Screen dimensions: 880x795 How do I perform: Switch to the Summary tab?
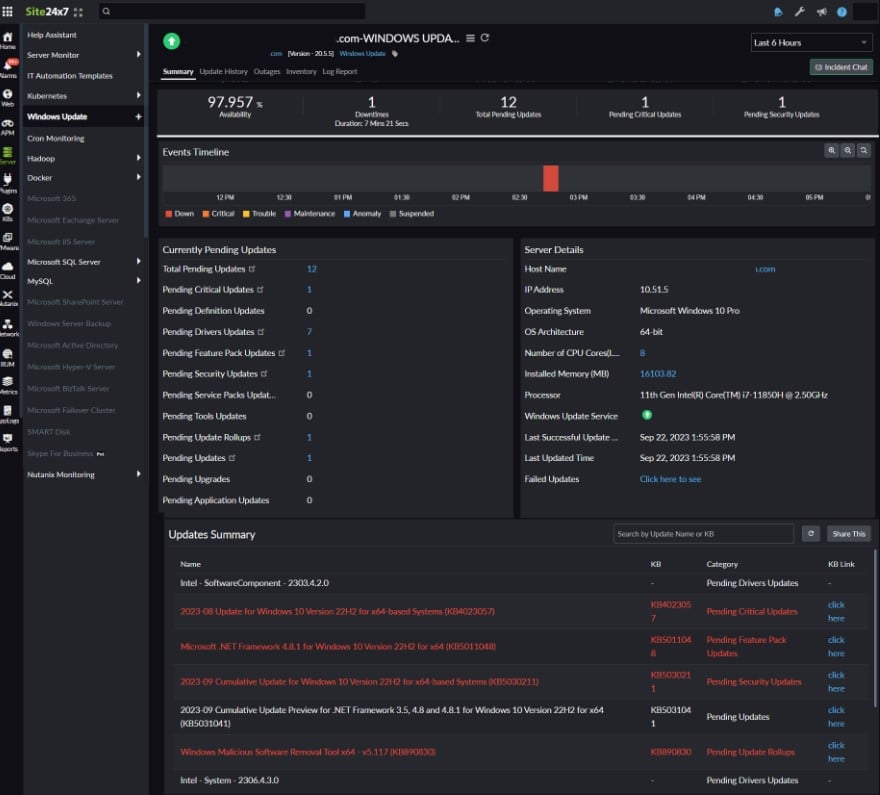178,72
